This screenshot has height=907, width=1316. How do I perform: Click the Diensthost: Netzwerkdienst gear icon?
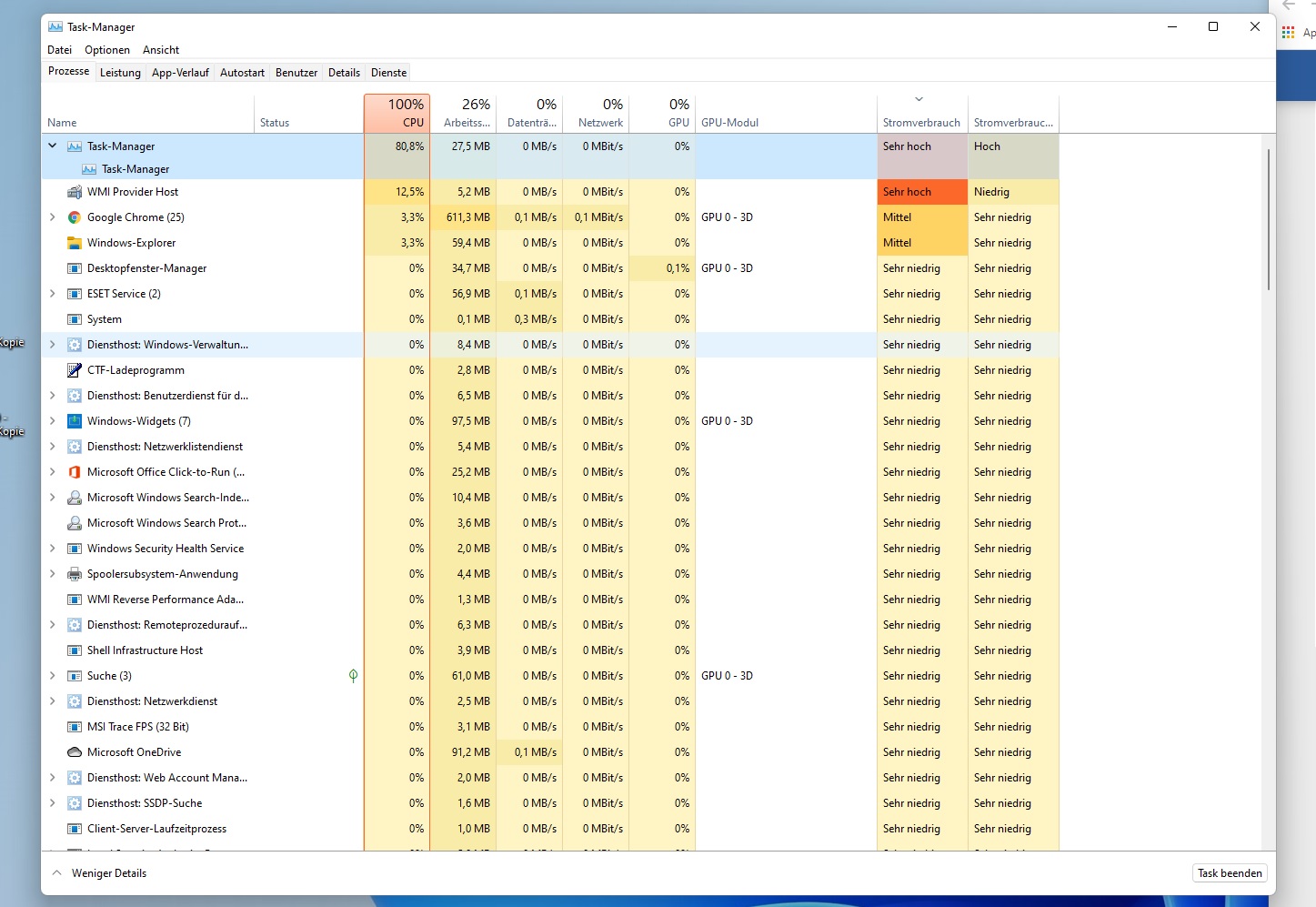75,701
